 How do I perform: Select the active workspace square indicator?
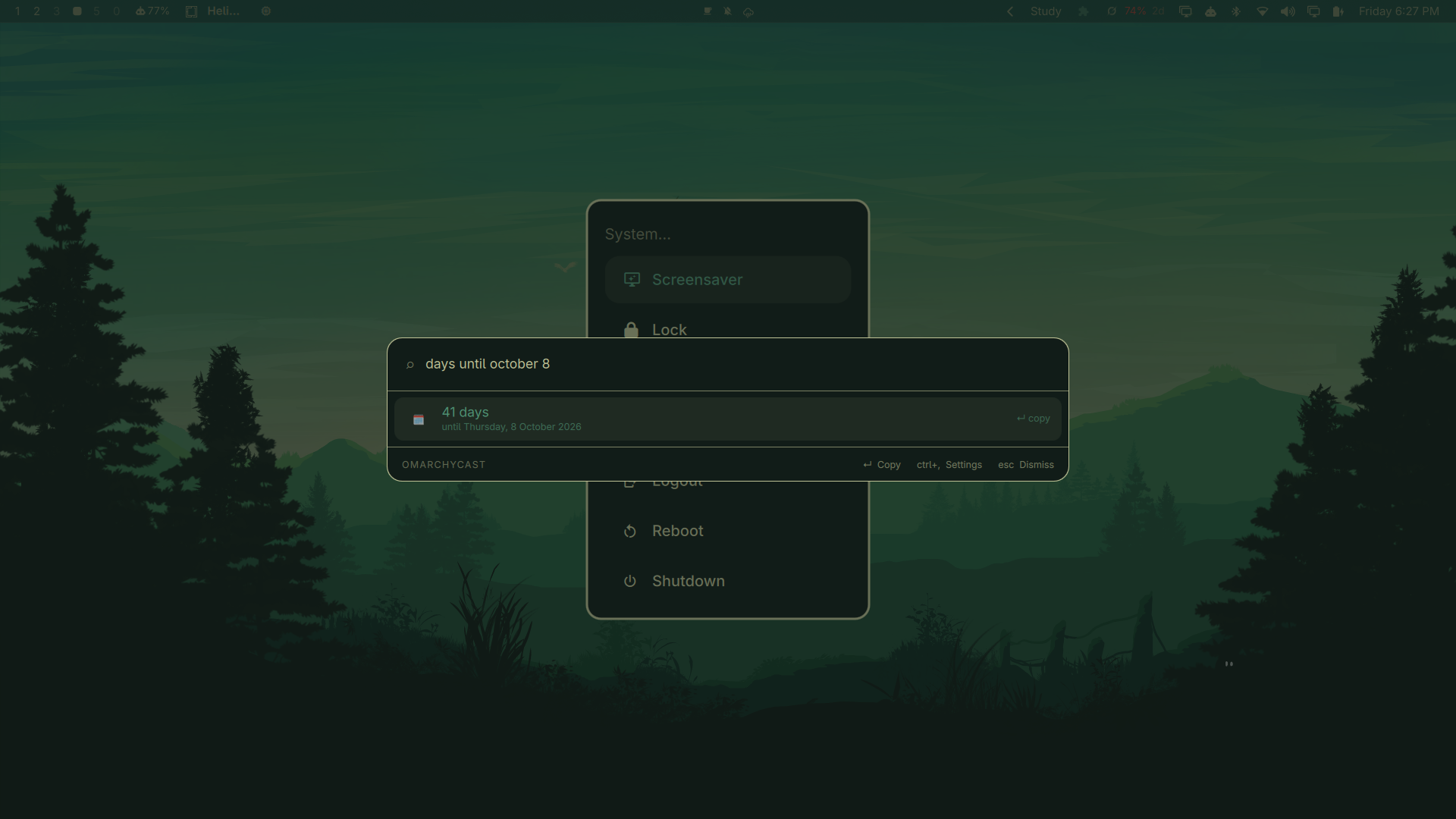click(x=77, y=11)
